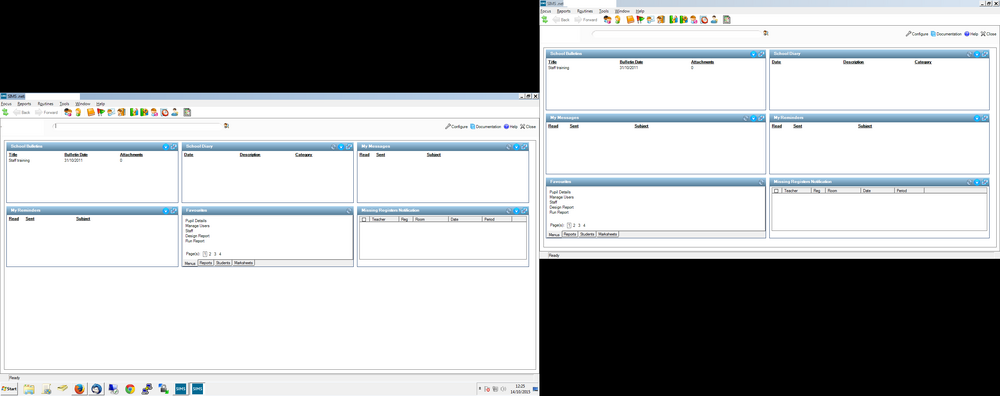This screenshot has height=396, width=1000.
Task: Open the Tools menu in right window
Action: tap(604, 11)
